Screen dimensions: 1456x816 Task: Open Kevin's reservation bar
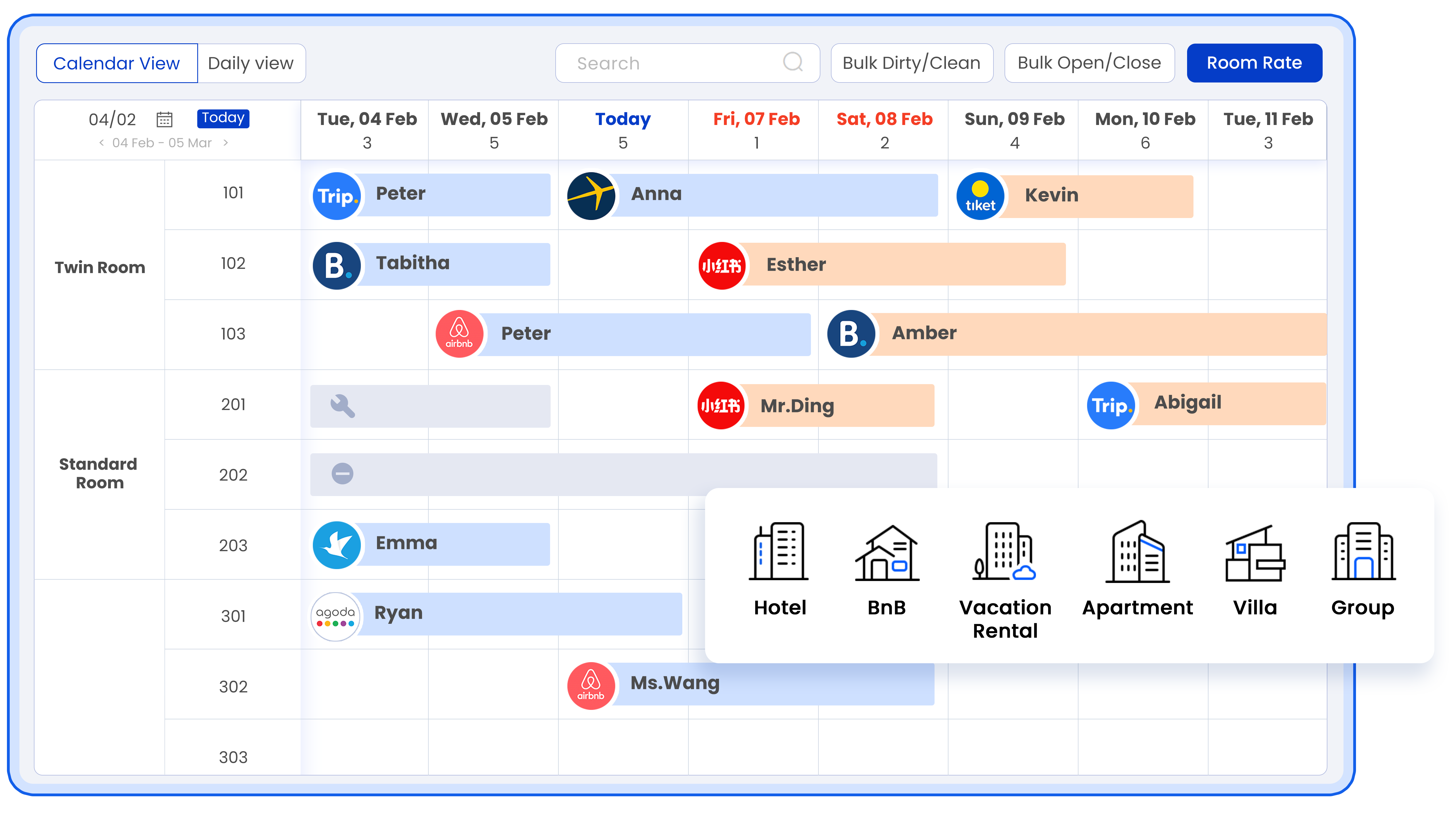pos(1075,196)
